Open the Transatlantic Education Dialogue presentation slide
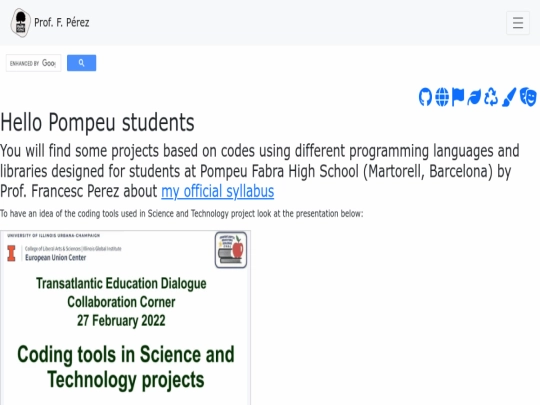The image size is (540, 405). pos(125,318)
